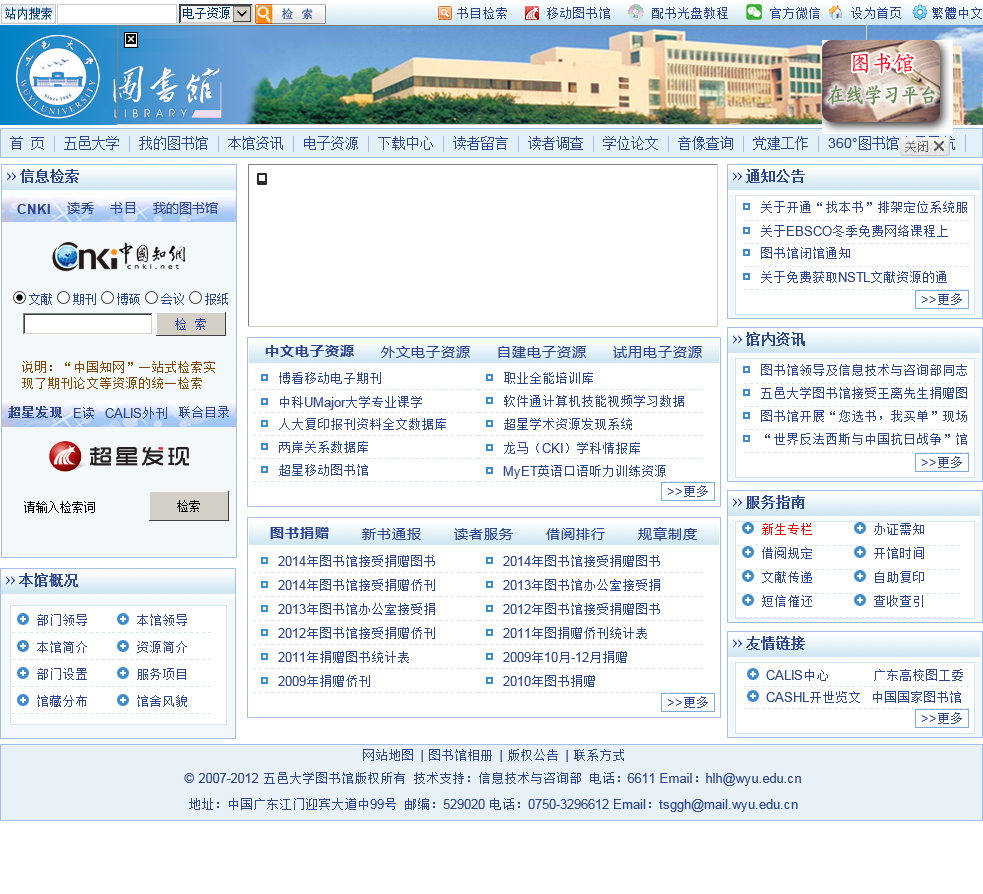This screenshot has width=983, height=894.
Task: Click the plus icon beside CALIS中心
Action: [x=753, y=675]
